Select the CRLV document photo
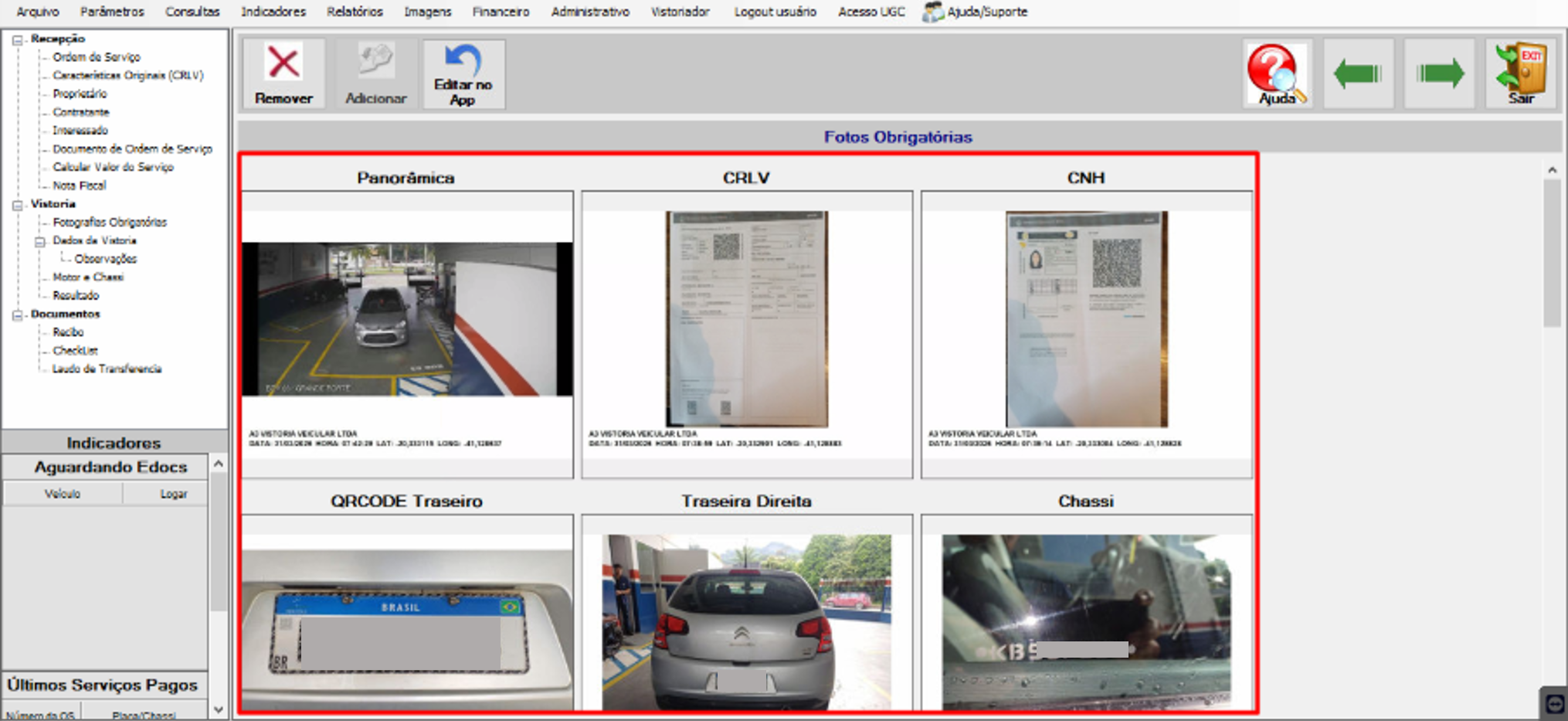This screenshot has height=721, width=1568. pyautogui.click(x=747, y=318)
